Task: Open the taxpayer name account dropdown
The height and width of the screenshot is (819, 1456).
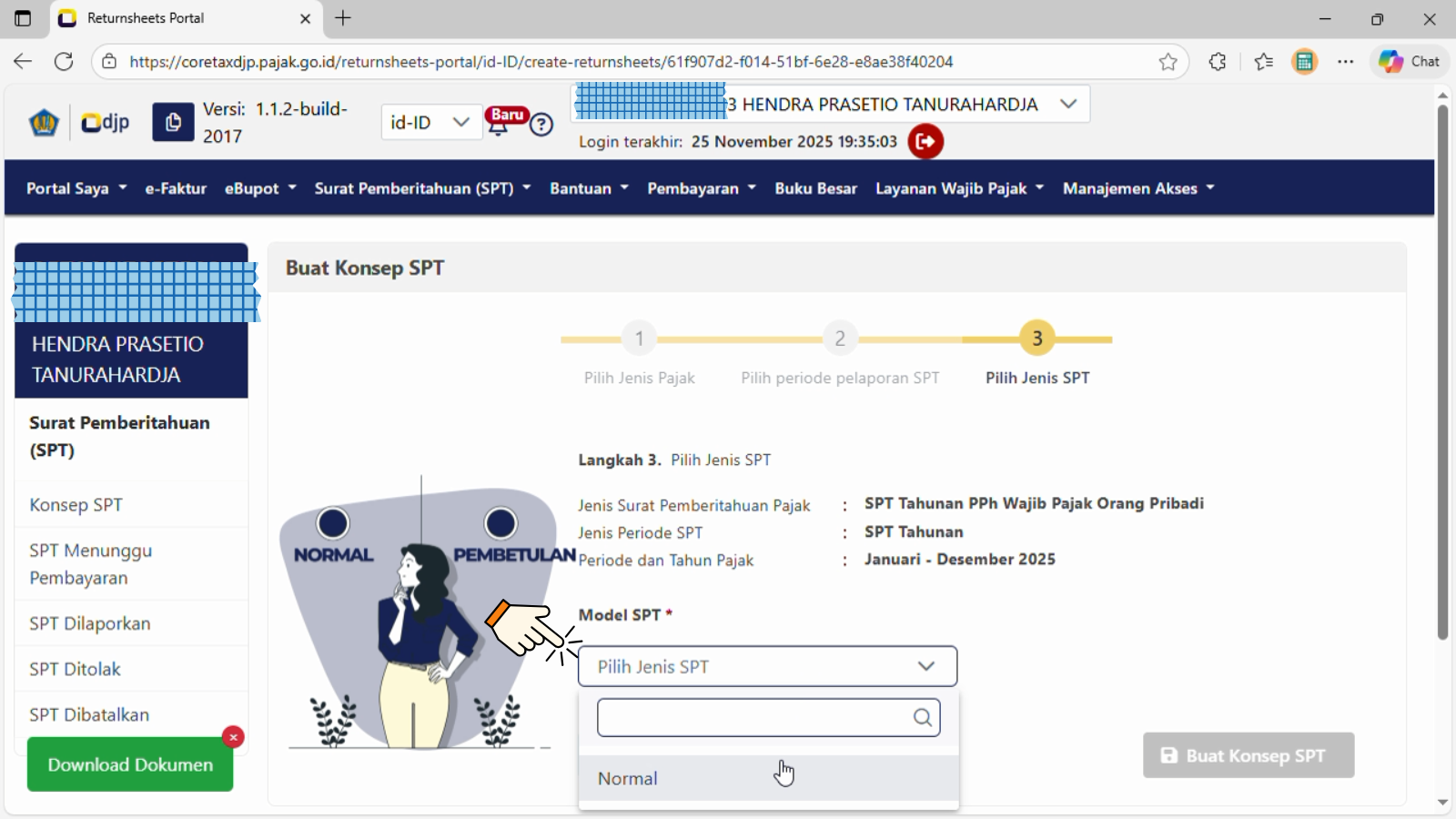Action: tap(1068, 104)
